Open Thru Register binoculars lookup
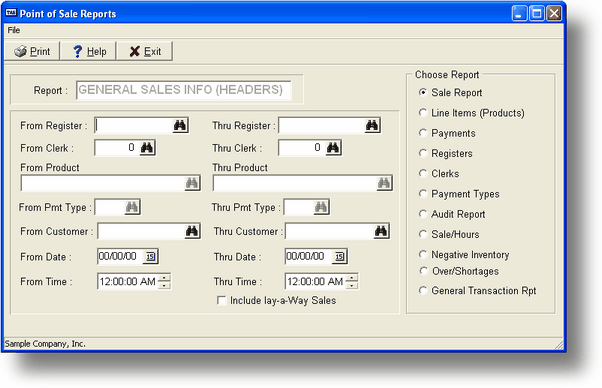 point(372,125)
